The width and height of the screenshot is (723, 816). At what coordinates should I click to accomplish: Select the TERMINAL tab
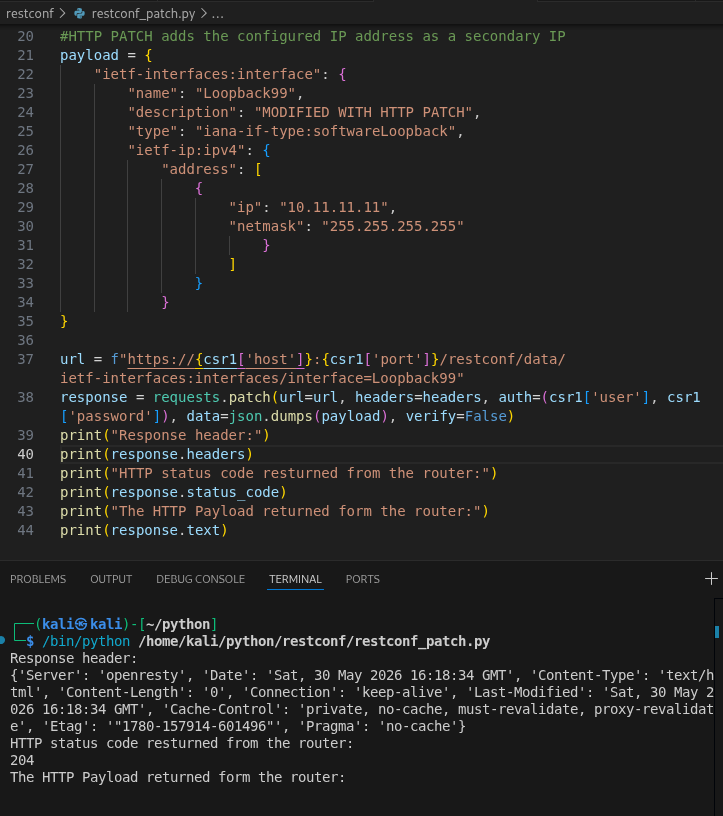tap(295, 579)
